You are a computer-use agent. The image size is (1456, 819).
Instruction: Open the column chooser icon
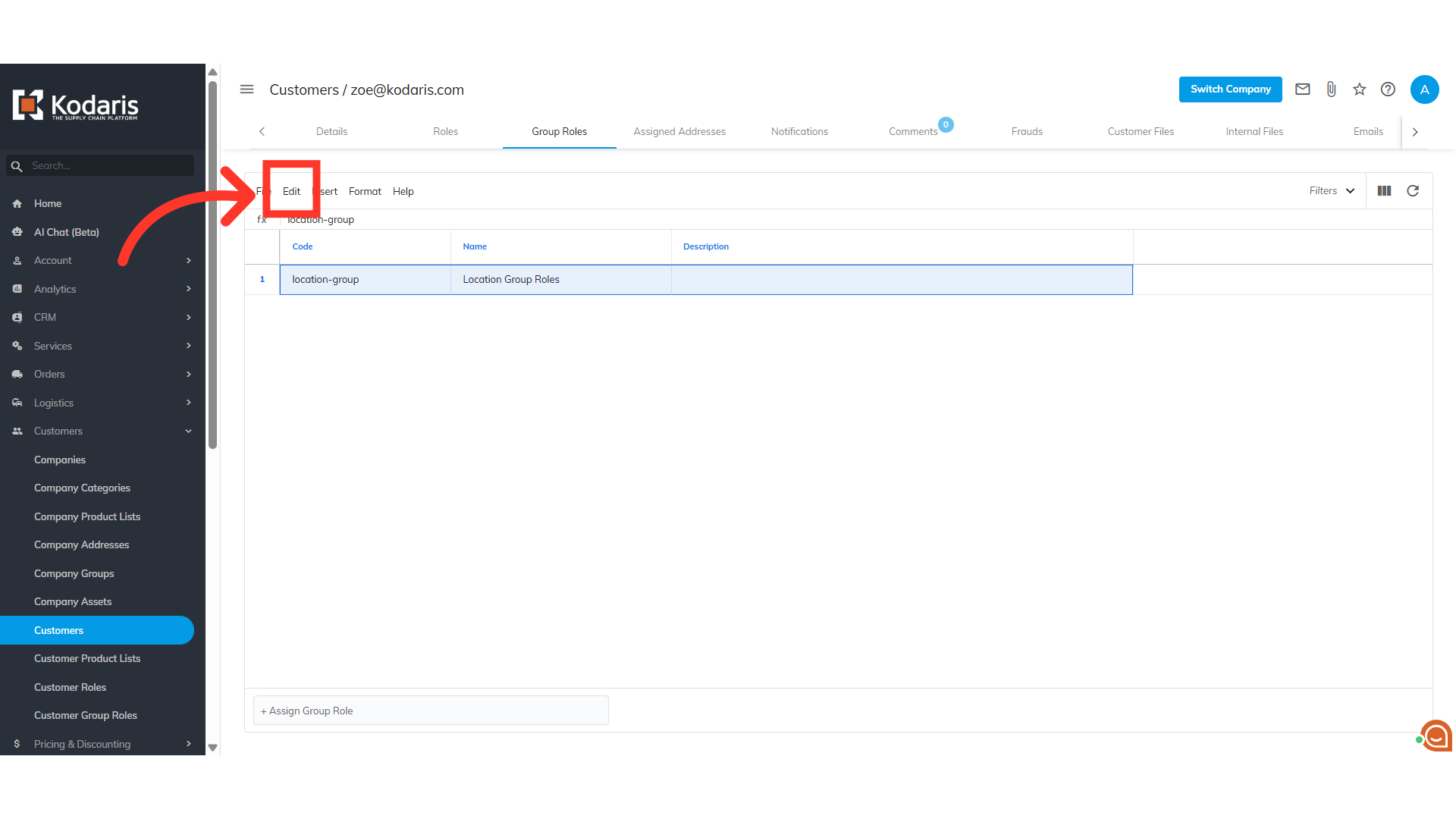click(1384, 191)
